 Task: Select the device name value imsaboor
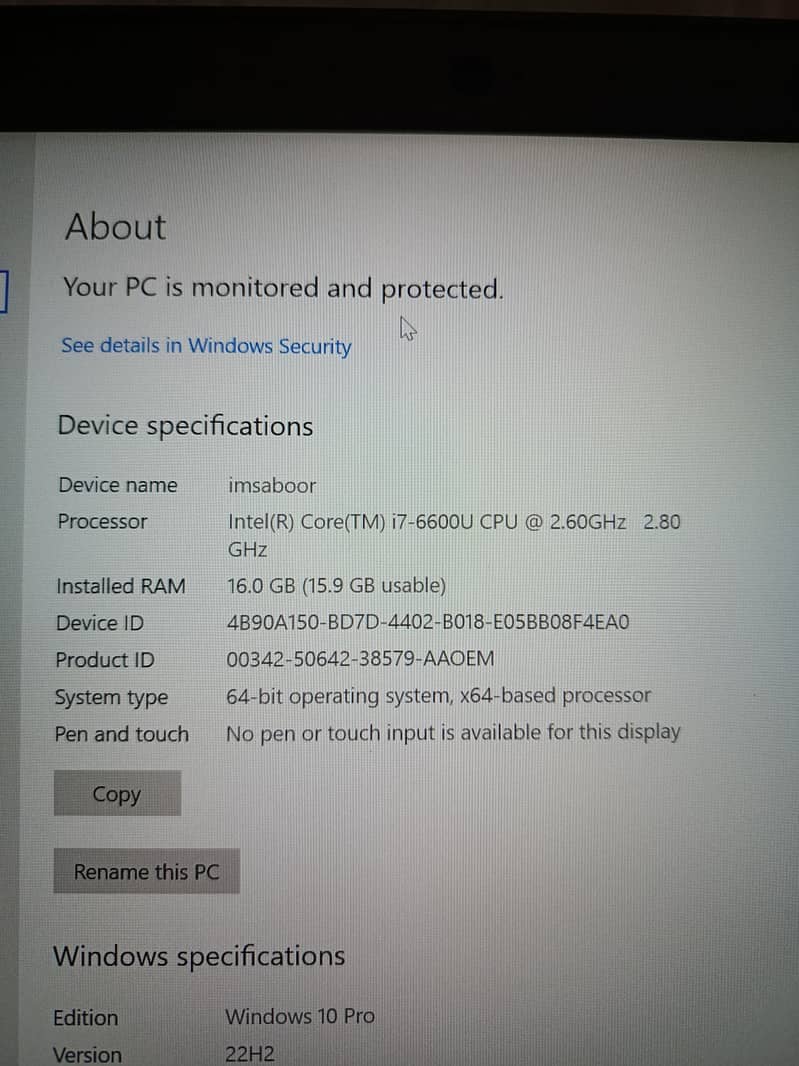click(x=272, y=485)
